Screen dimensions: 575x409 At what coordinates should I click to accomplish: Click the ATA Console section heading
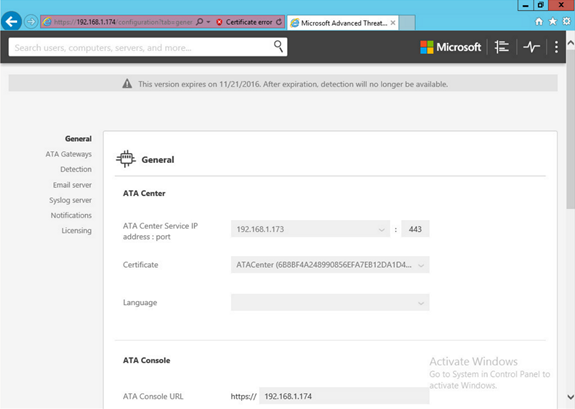(x=146, y=360)
